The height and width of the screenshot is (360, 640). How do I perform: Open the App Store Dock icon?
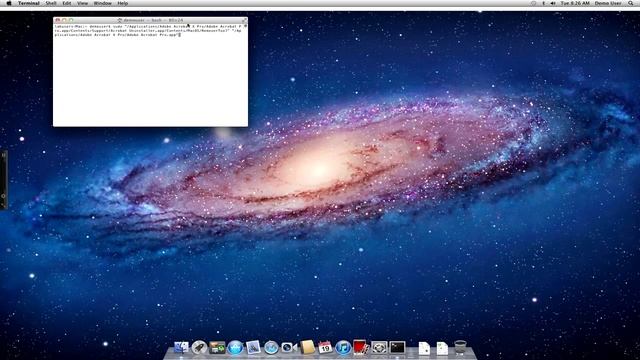[235, 347]
